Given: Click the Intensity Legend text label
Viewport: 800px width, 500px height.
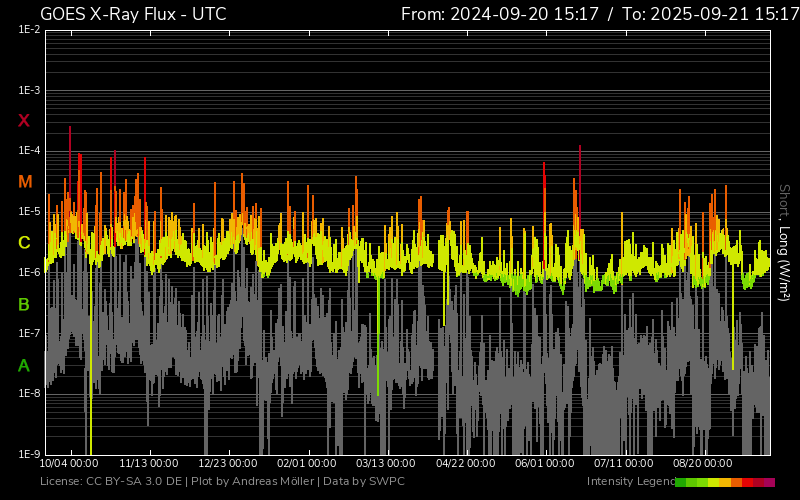Looking at the screenshot, I should point(630,482).
